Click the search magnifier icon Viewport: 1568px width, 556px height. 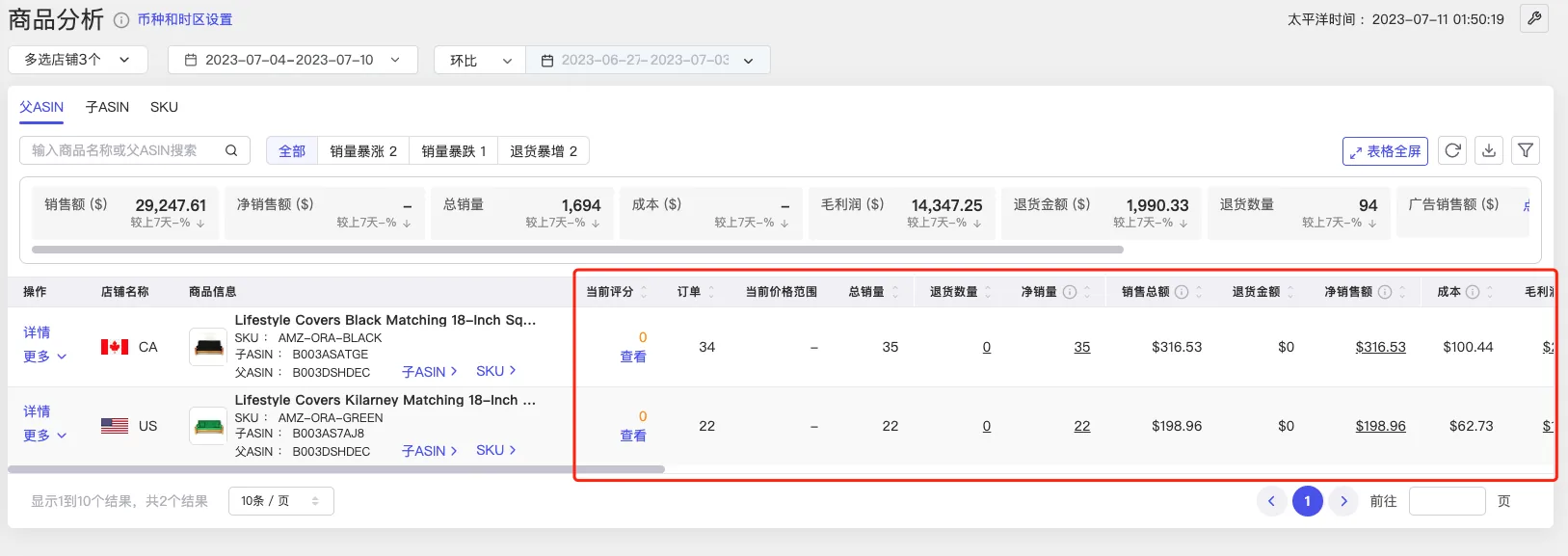(231, 150)
